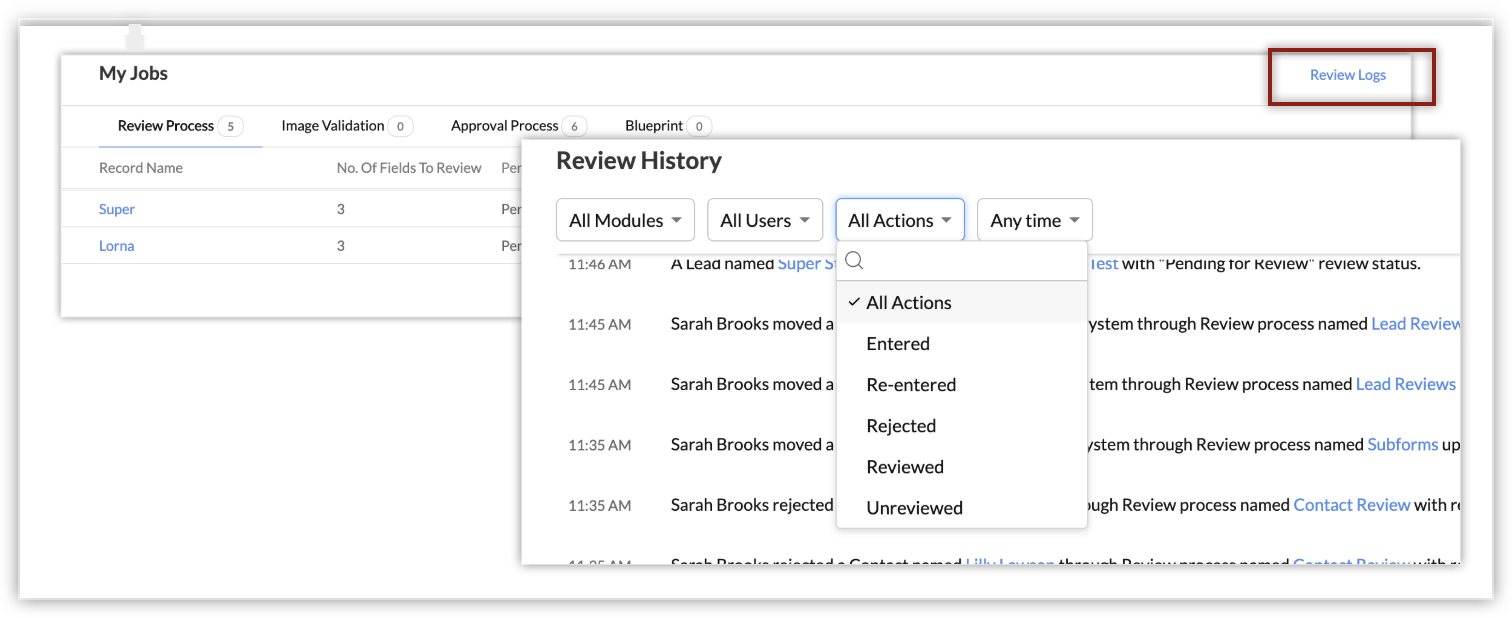Expand the All Users dropdown
This screenshot has height=618, width=1512.
tap(765, 220)
